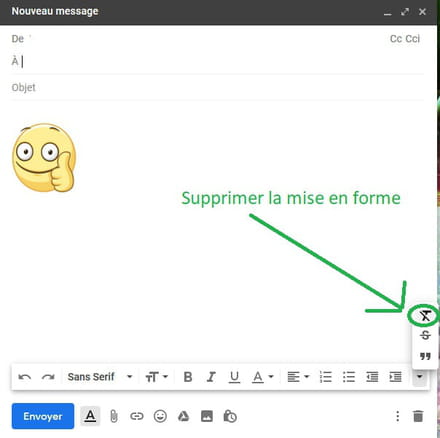The image size is (440, 438).
Task: Open the emoji picker
Action: (160, 416)
